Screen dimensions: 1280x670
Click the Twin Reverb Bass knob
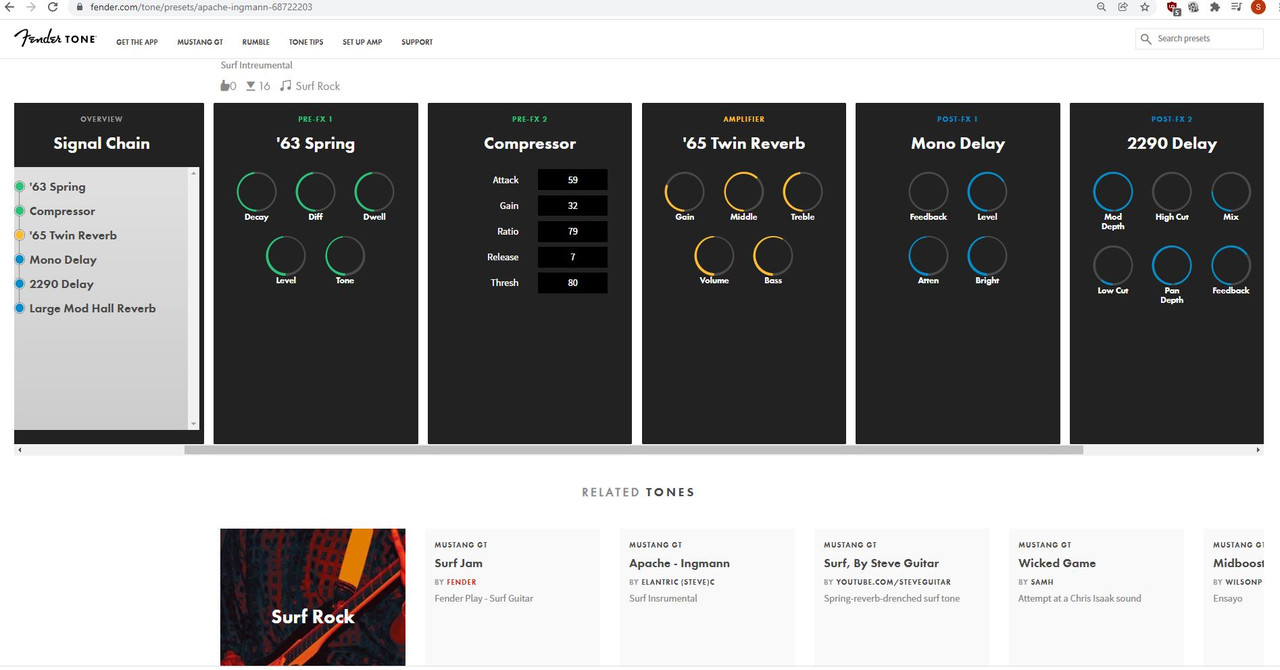[773, 255]
